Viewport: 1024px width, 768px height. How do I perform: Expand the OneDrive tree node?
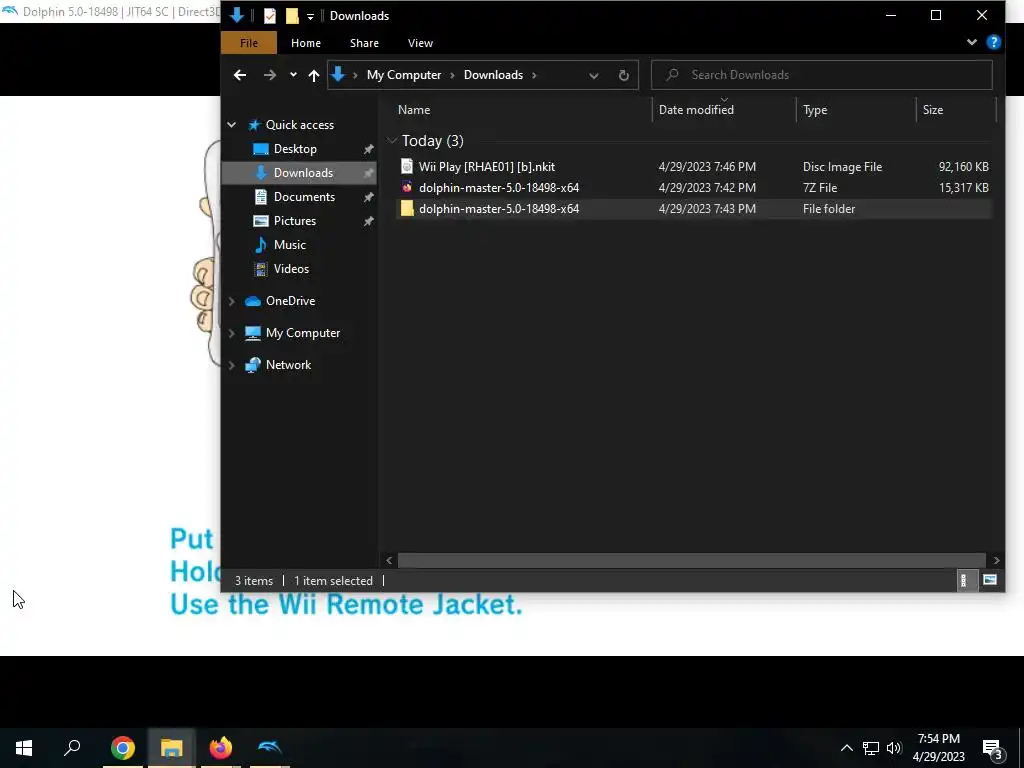click(232, 301)
